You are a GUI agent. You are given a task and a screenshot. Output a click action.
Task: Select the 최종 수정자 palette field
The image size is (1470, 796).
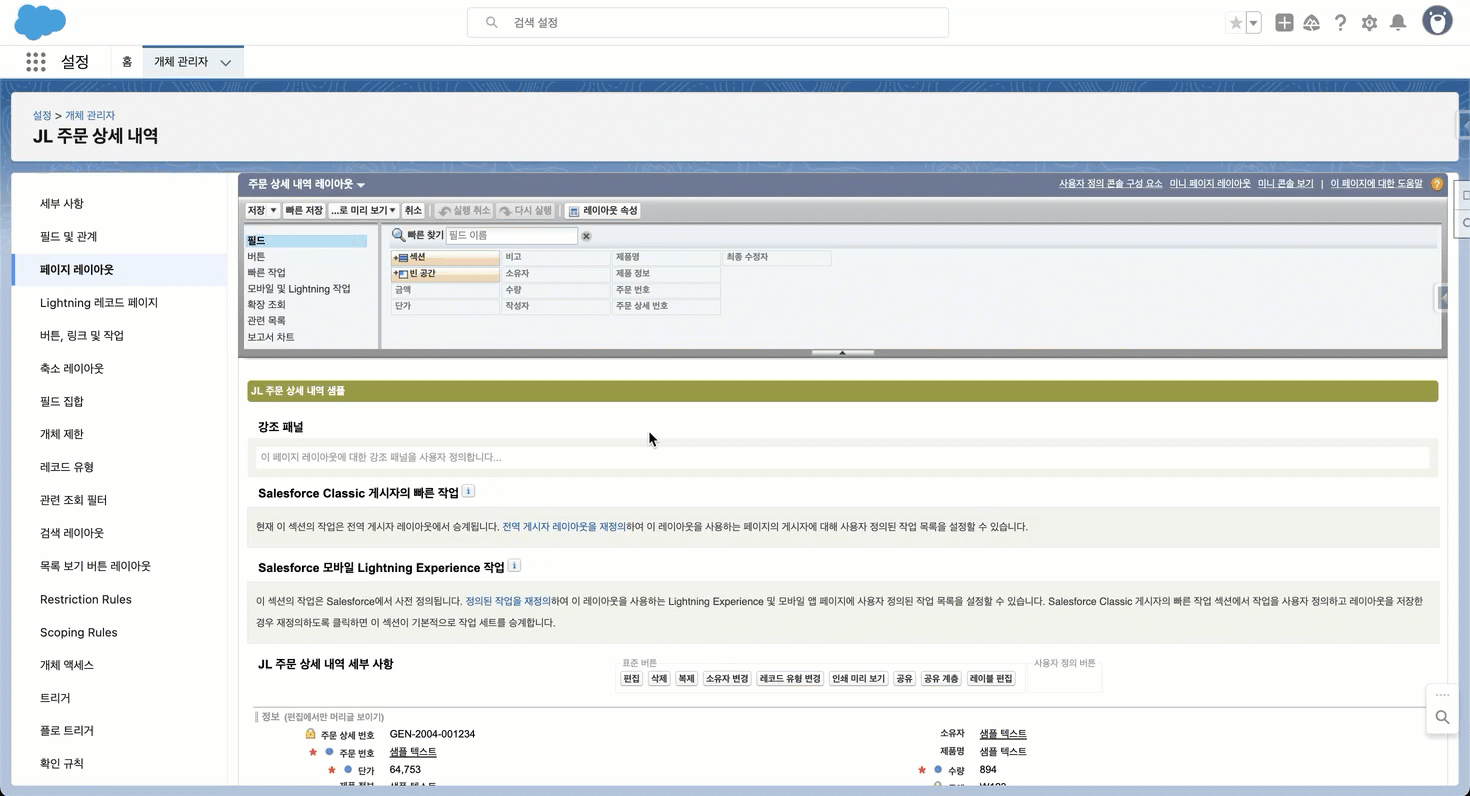pos(776,258)
